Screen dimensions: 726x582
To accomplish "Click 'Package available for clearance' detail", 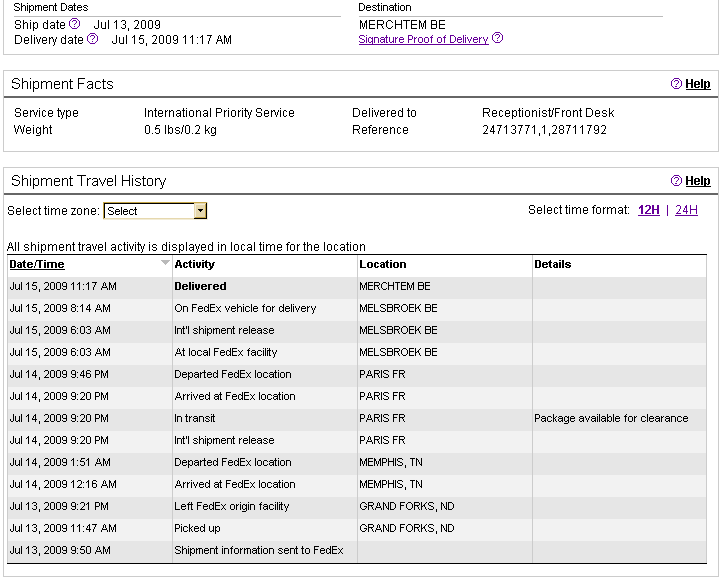I will click(x=611, y=418).
